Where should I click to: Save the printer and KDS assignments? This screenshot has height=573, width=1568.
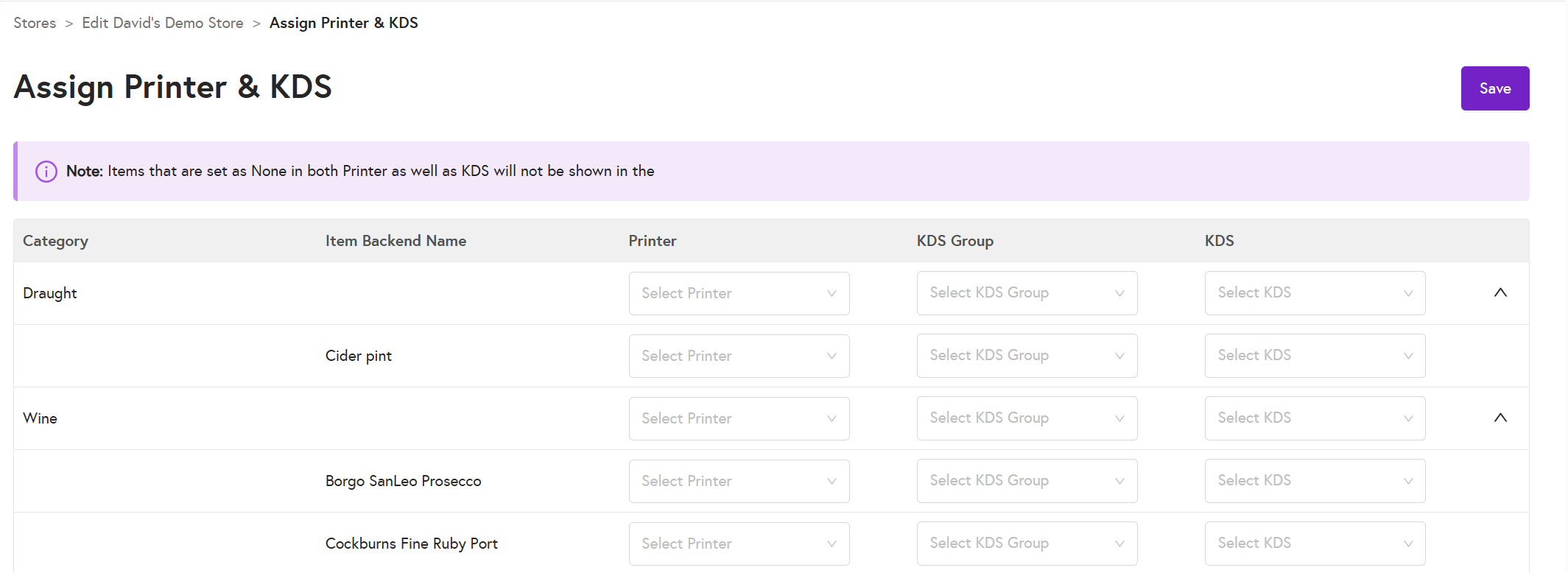pyautogui.click(x=1494, y=88)
